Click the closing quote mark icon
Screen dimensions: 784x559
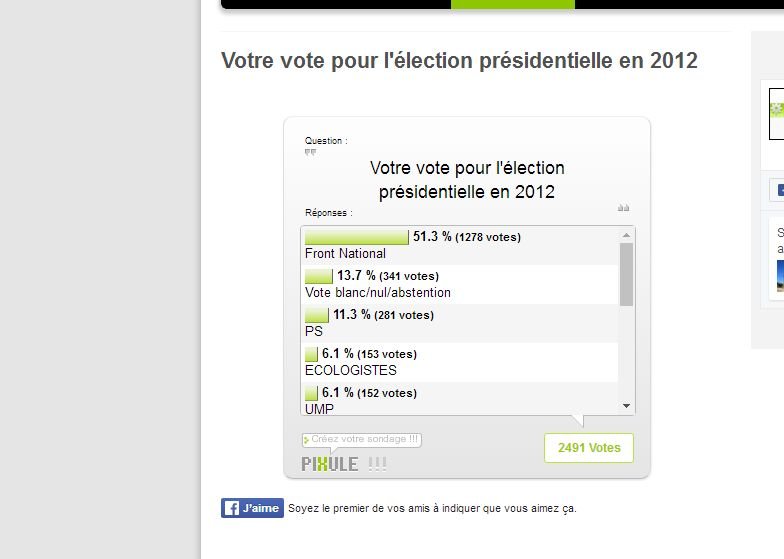click(x=623, y=208)
